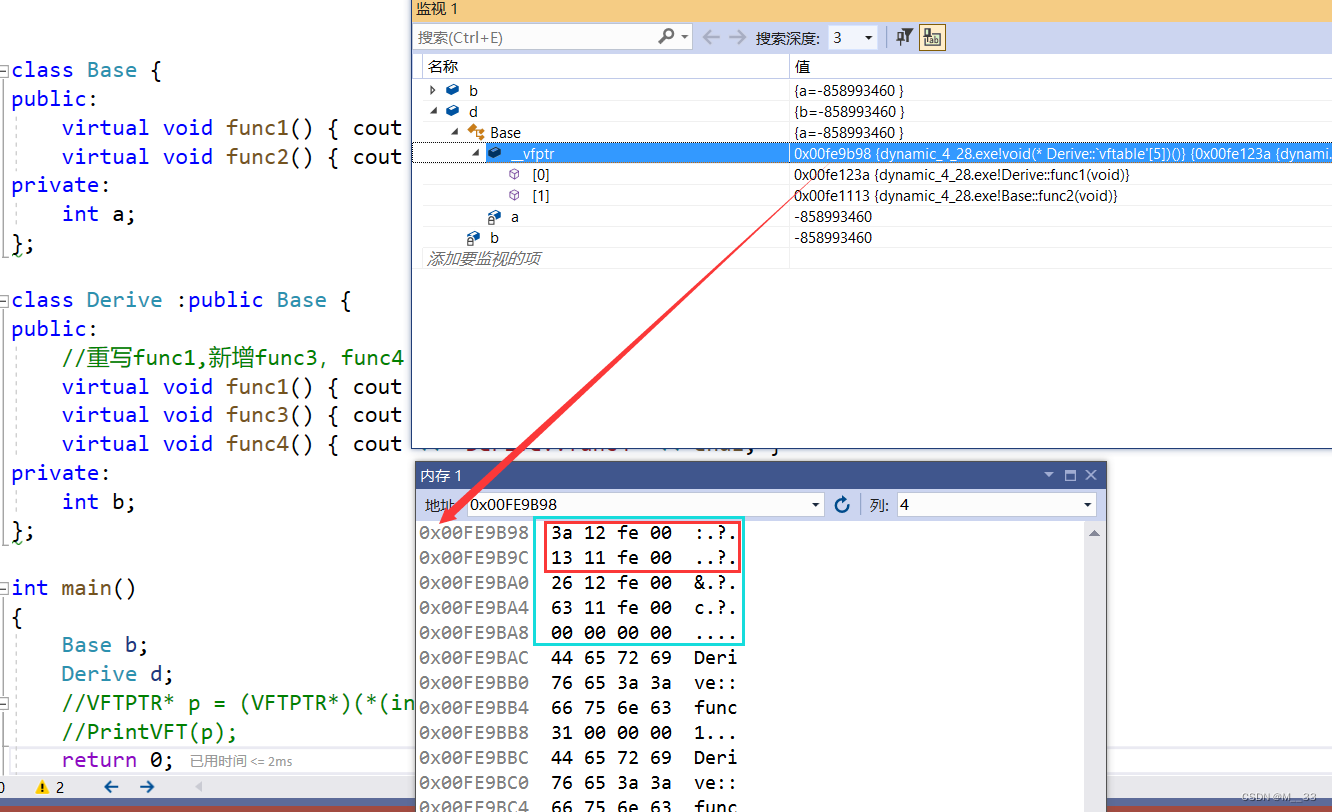The image size is (1332, 812).
Task: Click the back arrow in Watch search bar
Action: coord(711,37)
